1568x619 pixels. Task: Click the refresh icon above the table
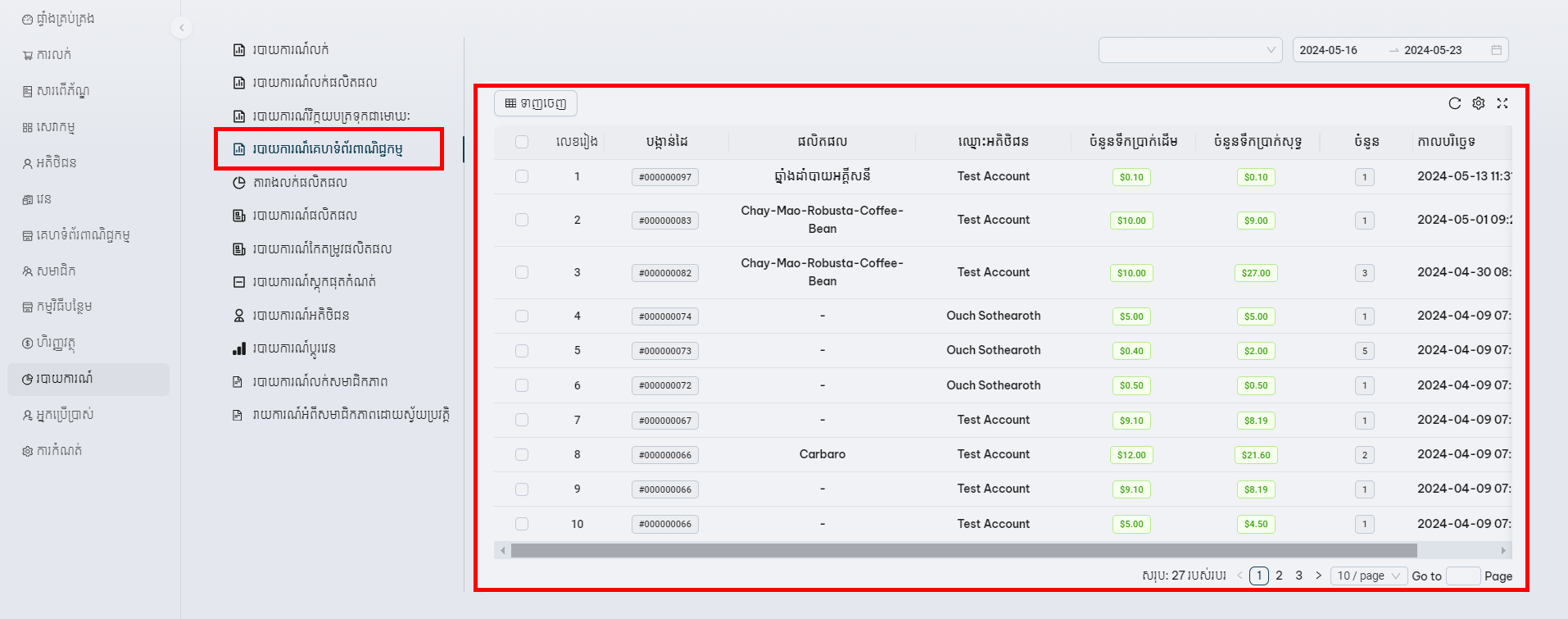point(1454,103)
